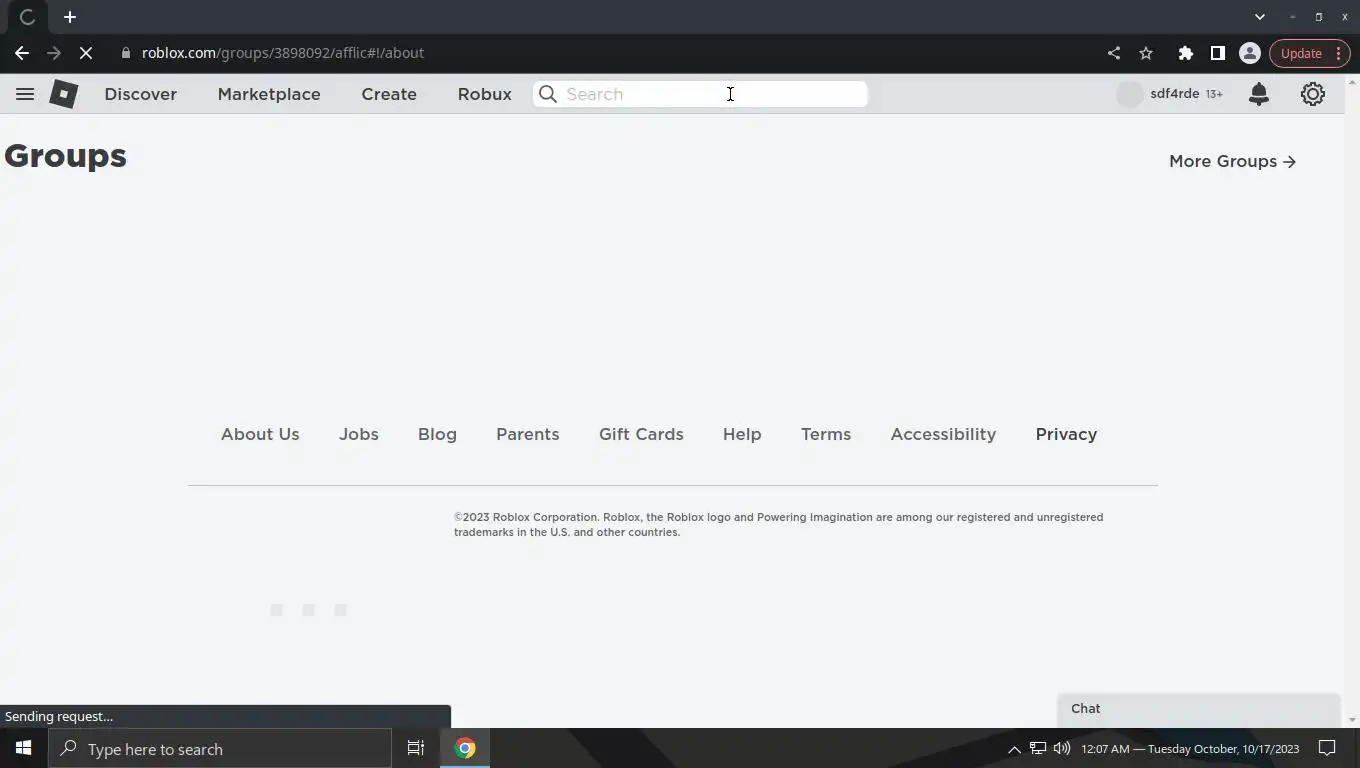Open the Windows notification center
Image resolution: width=1360 pixels, height=768 pixels.
tap(1327, 749)
